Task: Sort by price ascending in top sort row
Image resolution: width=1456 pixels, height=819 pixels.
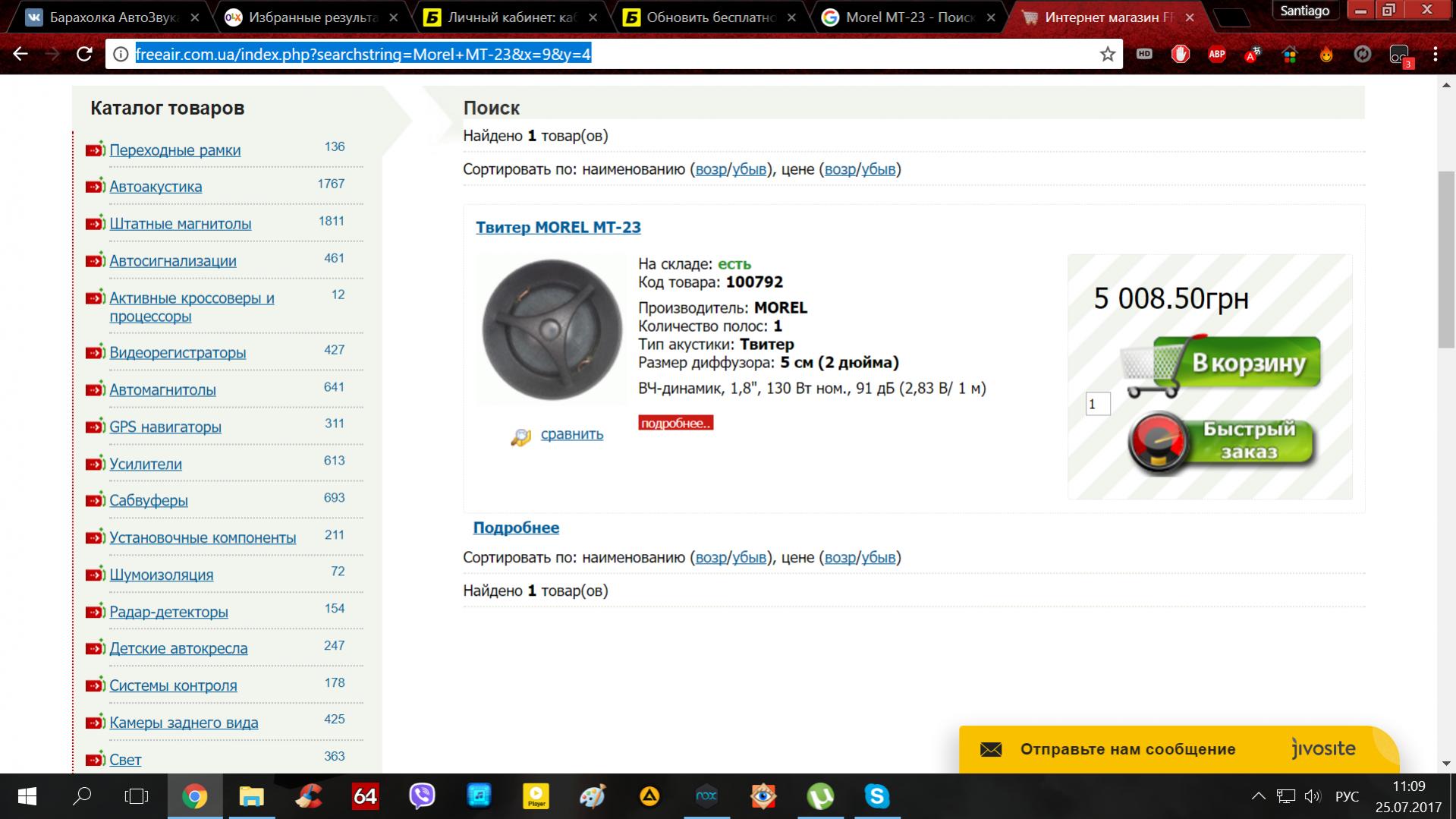Action: (839, 169)
